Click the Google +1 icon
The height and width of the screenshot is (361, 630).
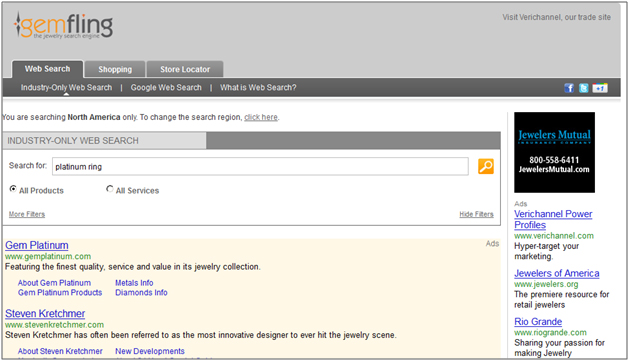click(600, 88)
